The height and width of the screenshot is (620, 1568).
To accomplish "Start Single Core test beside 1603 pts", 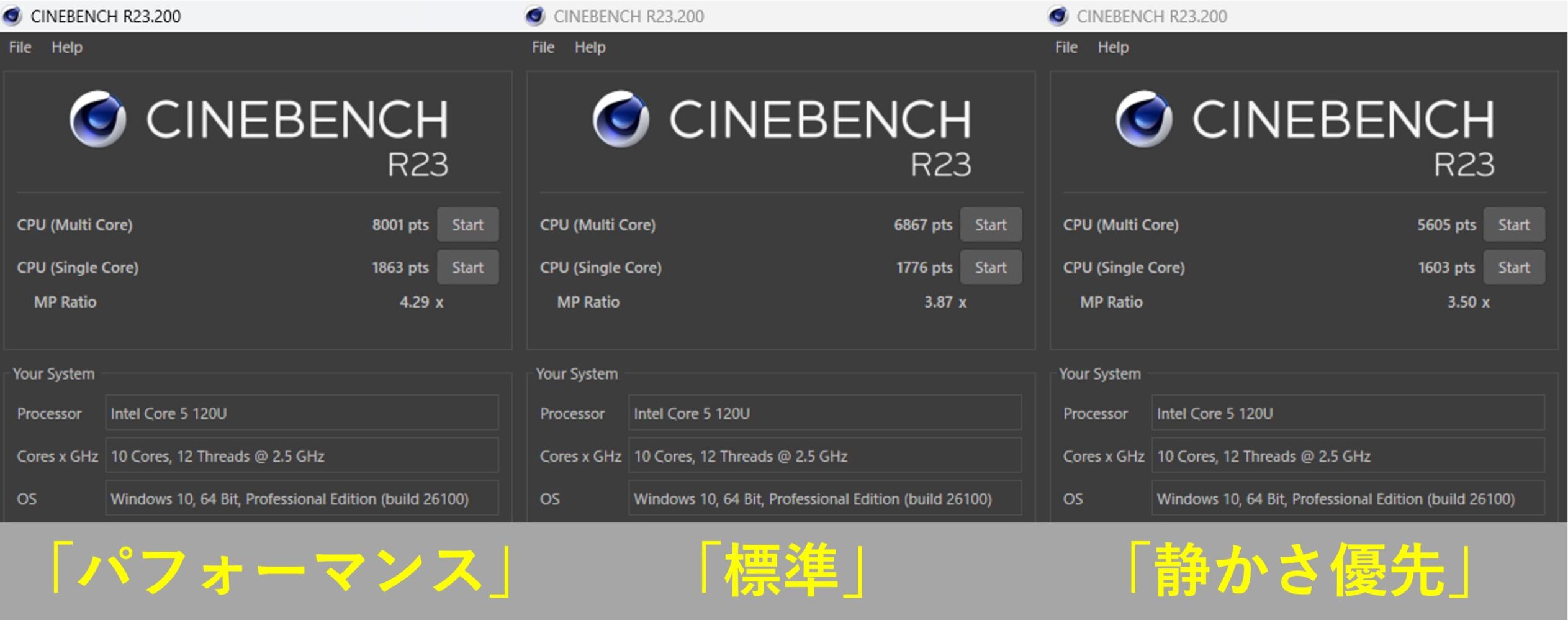I will (1514, 267).
